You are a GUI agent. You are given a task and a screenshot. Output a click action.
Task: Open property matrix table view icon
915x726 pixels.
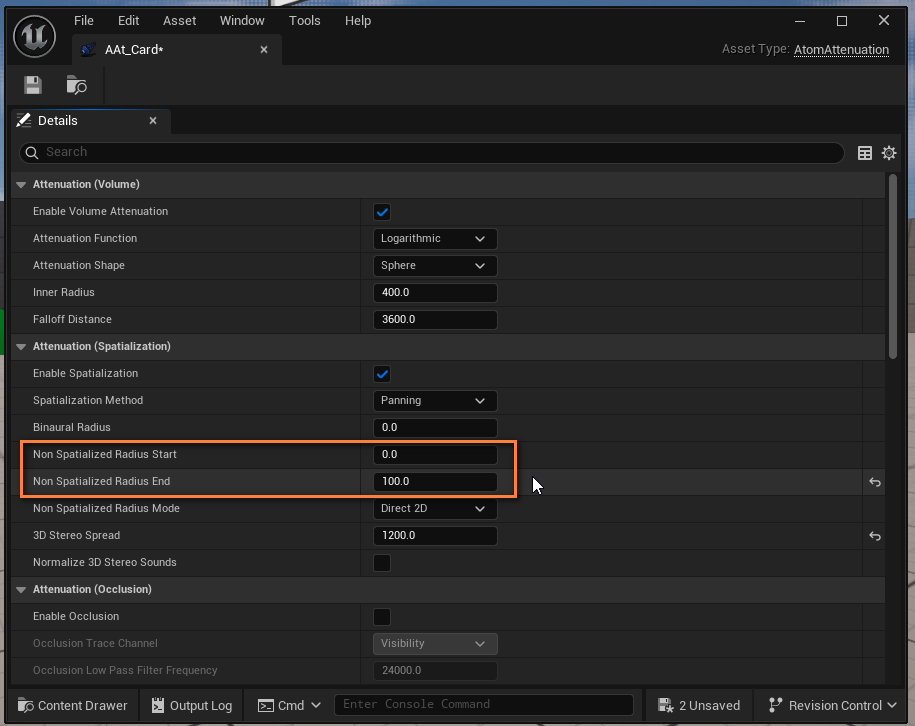coord(865,153)
